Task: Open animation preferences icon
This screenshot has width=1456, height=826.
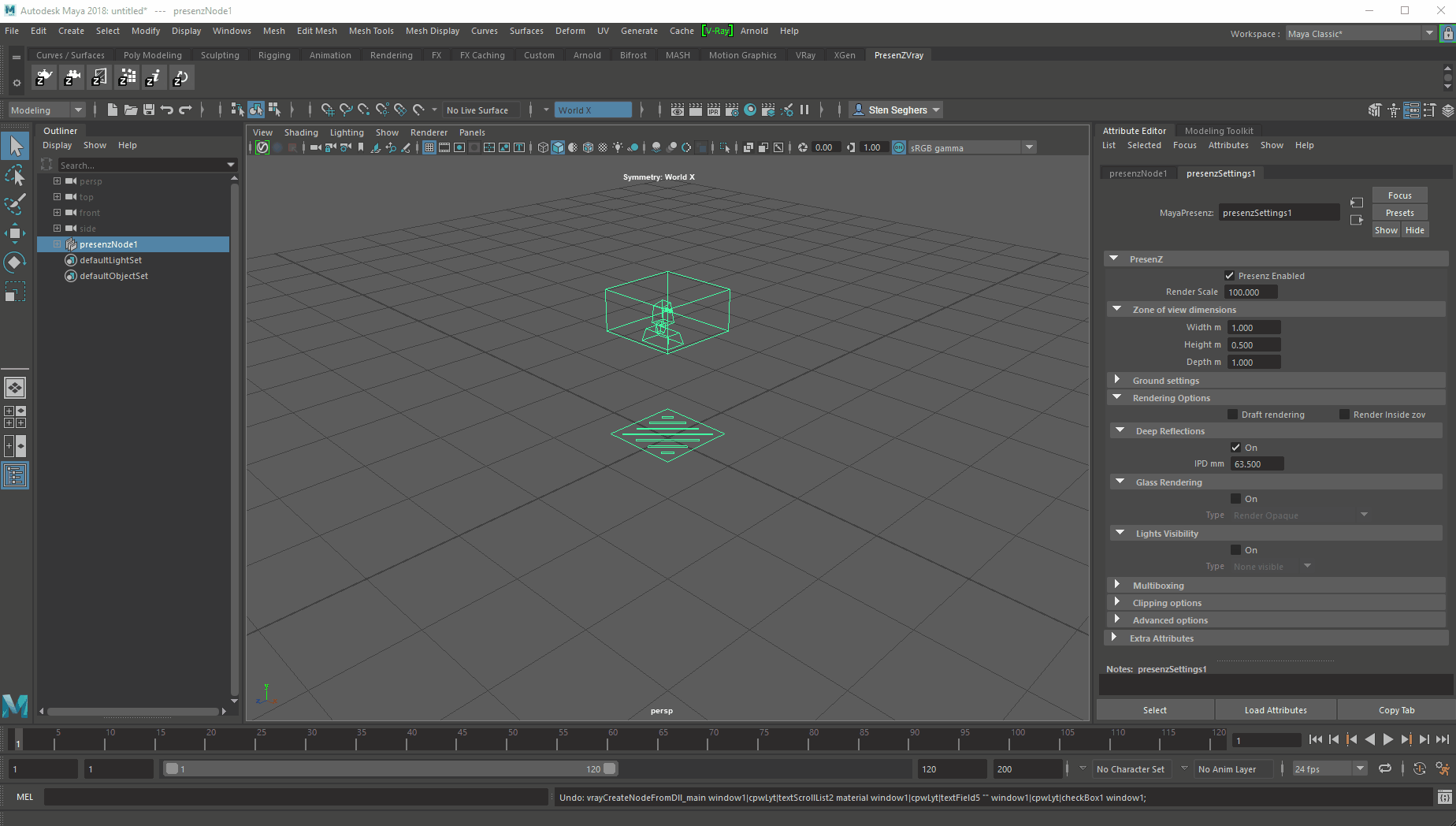Action: point(1443,768)
